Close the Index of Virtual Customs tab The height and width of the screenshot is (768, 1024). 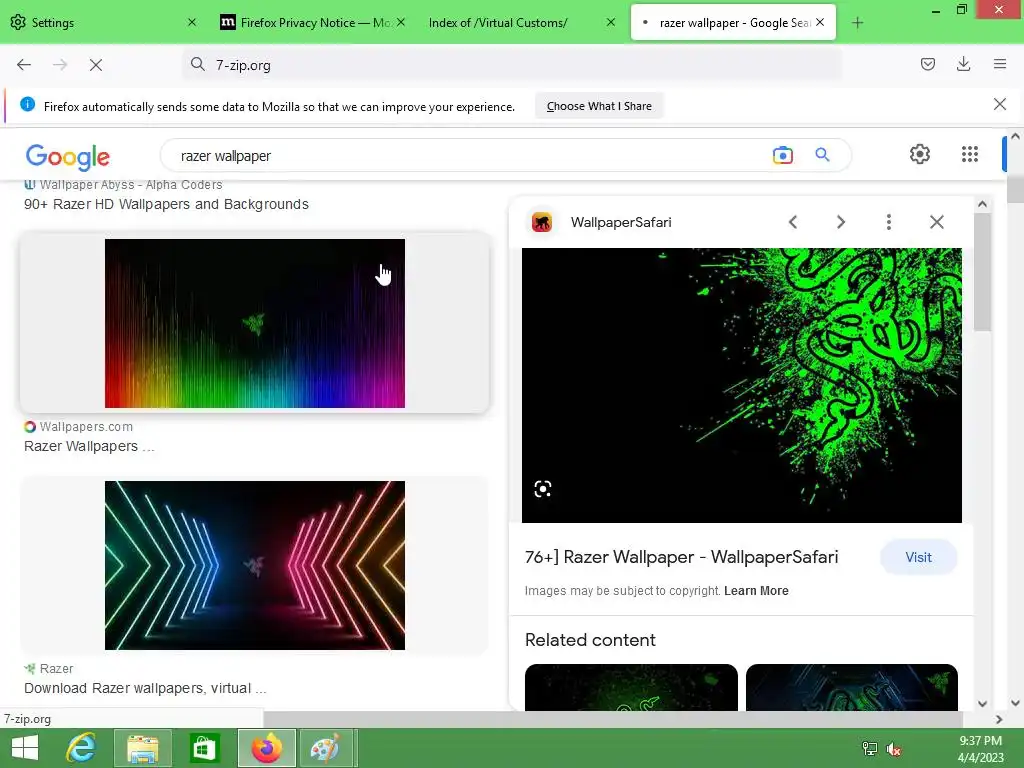point(611,22)
